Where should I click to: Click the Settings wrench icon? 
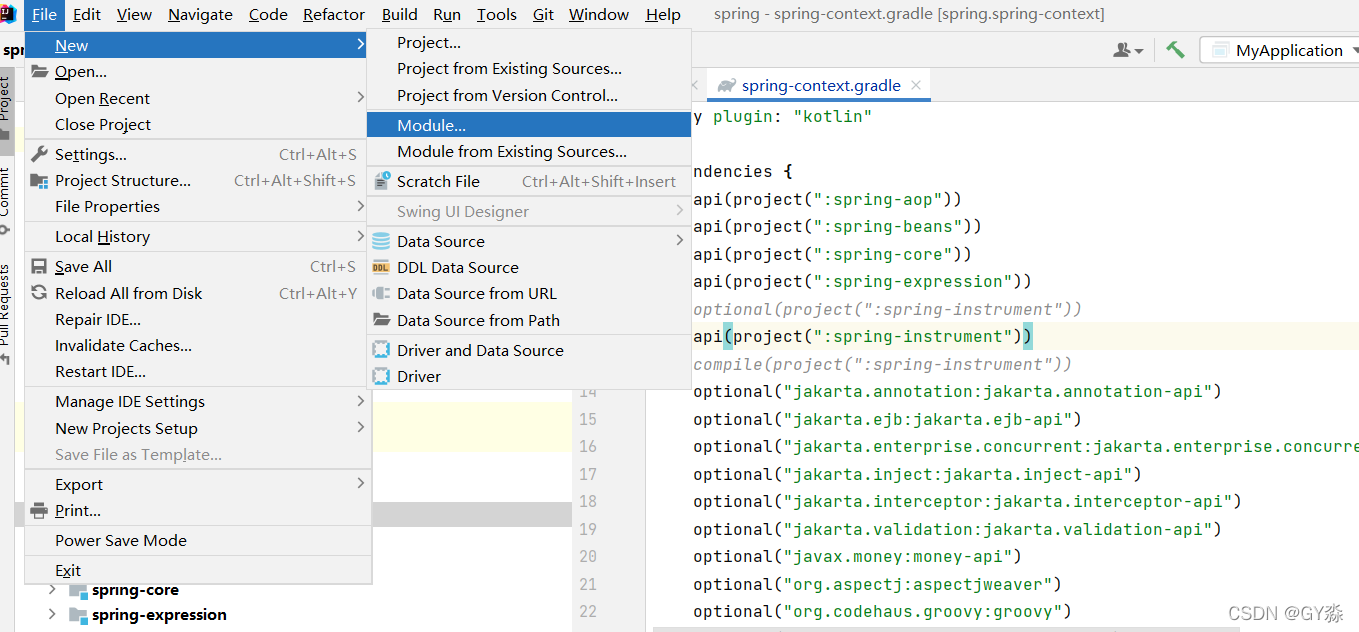pyautogui.click(x=39, y=154)
